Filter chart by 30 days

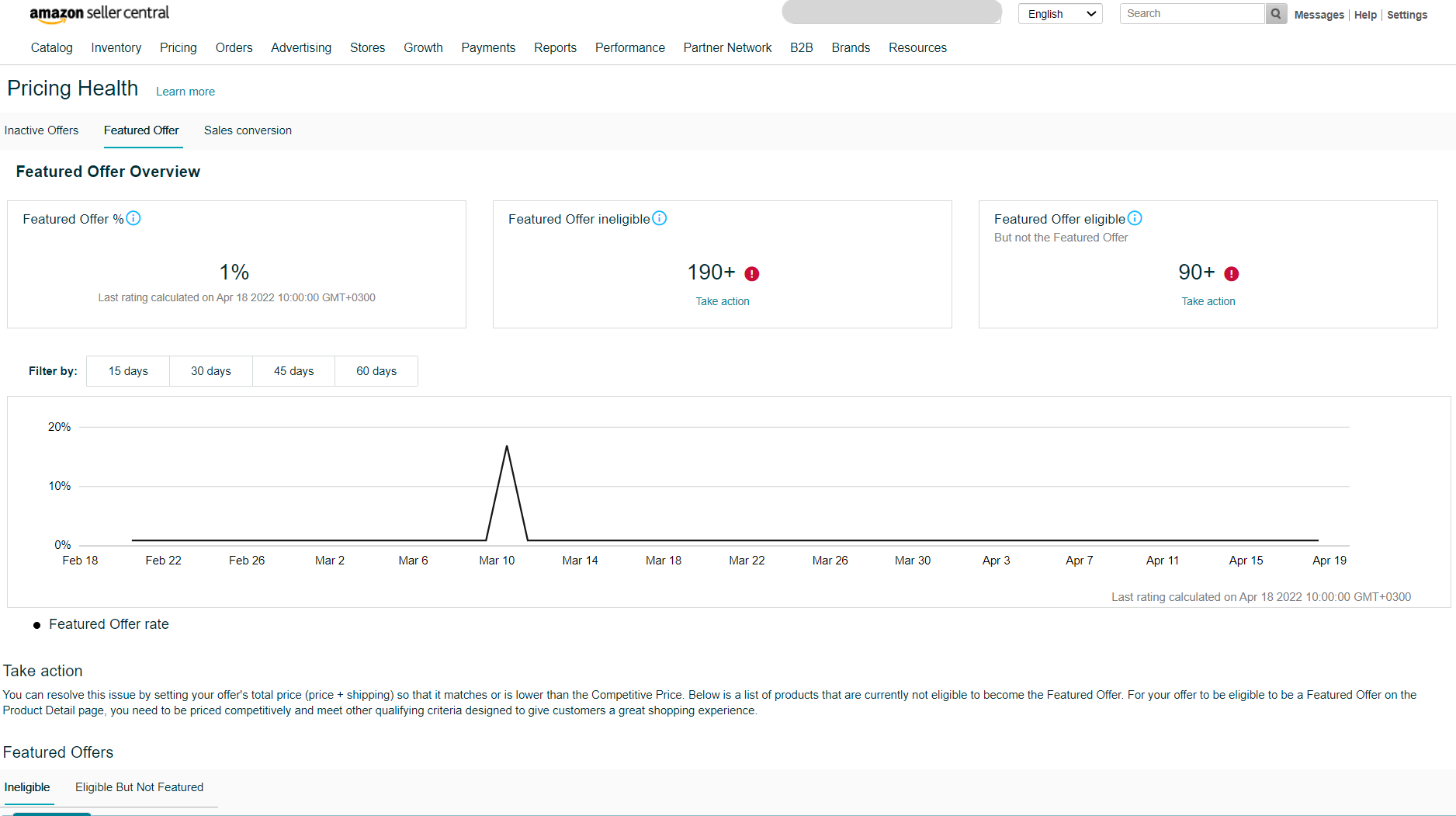(211, 371)
